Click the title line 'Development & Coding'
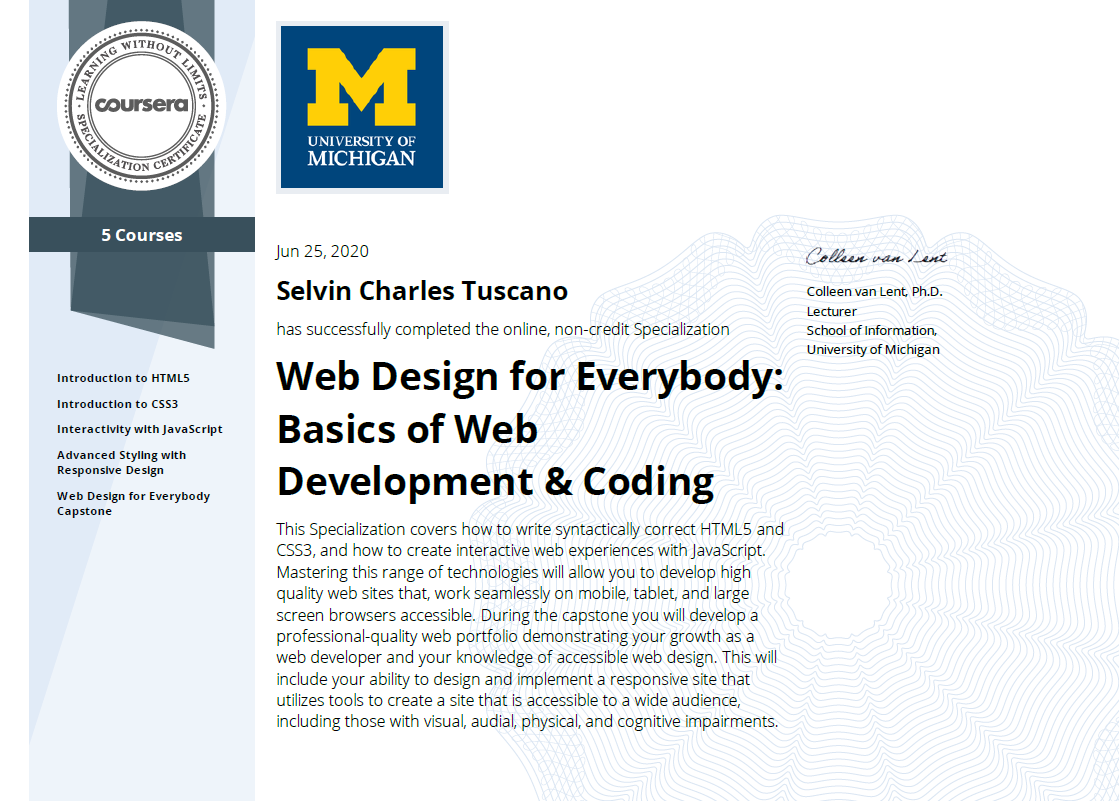 coord(495,482)
